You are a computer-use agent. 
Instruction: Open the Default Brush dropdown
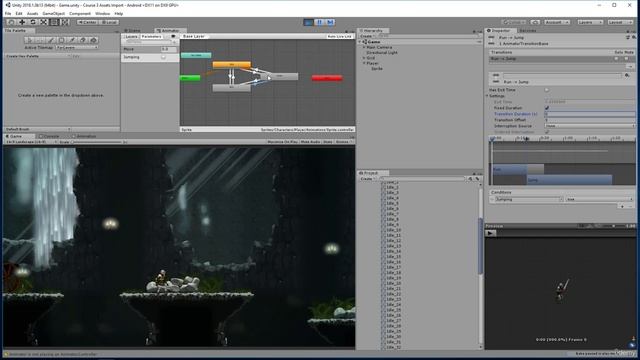38,129
